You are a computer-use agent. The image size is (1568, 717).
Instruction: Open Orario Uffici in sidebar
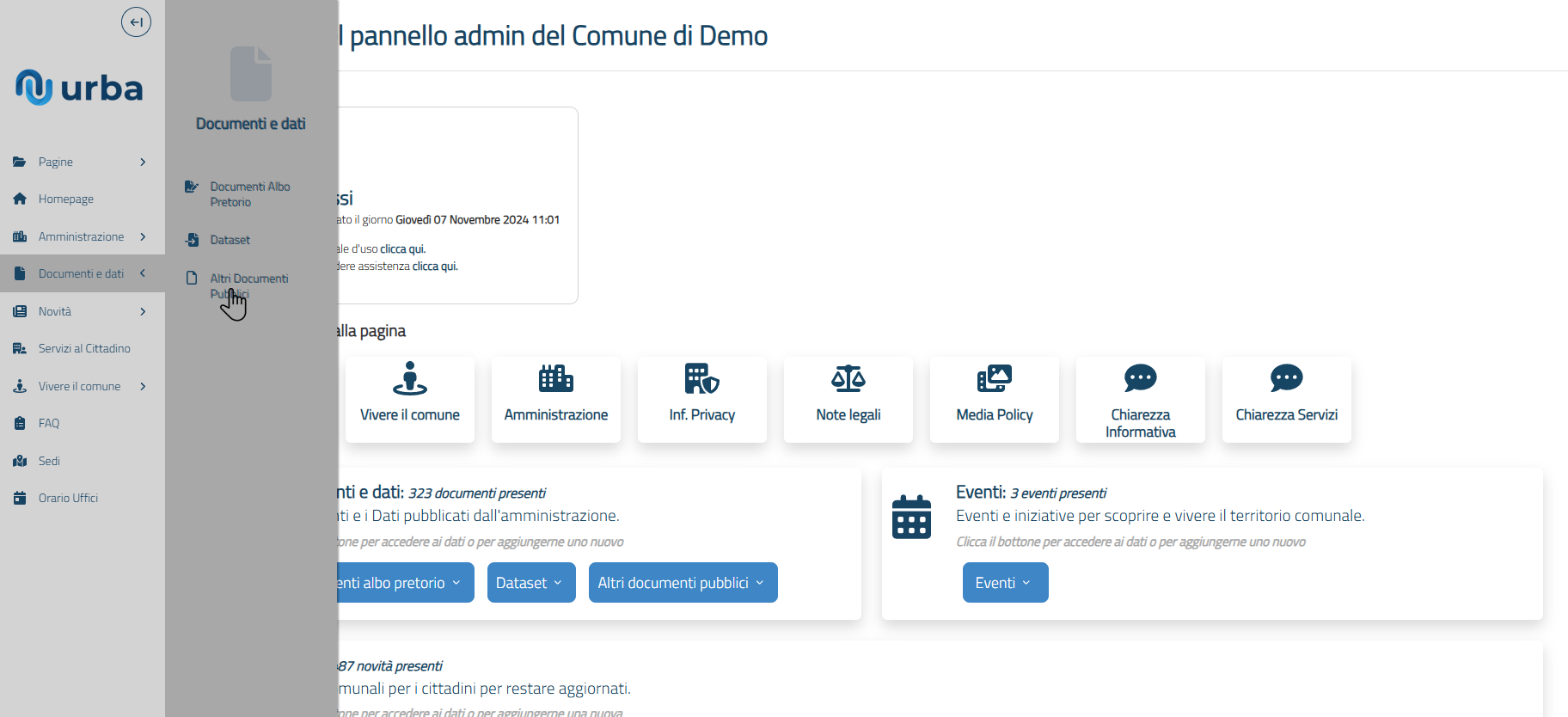tap(68, 498)
